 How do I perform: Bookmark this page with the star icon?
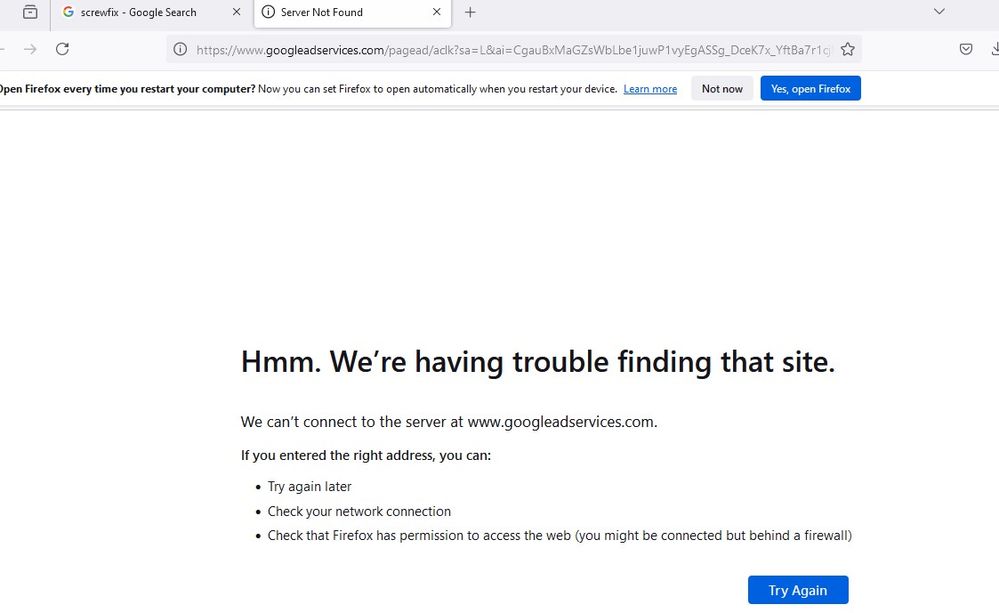point(848,49)
